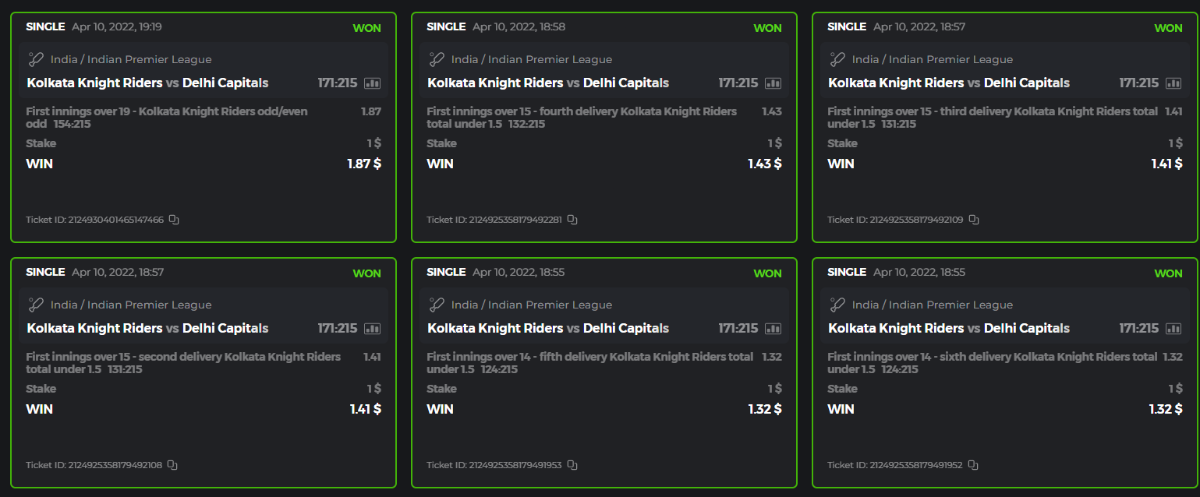The width and height of the screenshot is (1200, 497).
Task: View statistics chart icon in third delivery bet
Action: tap(1174, 83)
